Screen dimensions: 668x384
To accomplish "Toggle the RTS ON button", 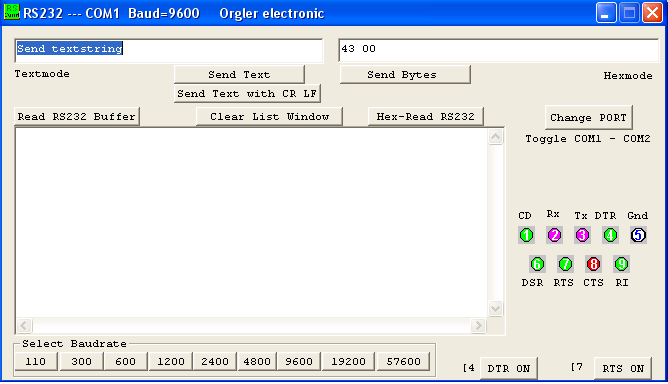I will 623,368.
